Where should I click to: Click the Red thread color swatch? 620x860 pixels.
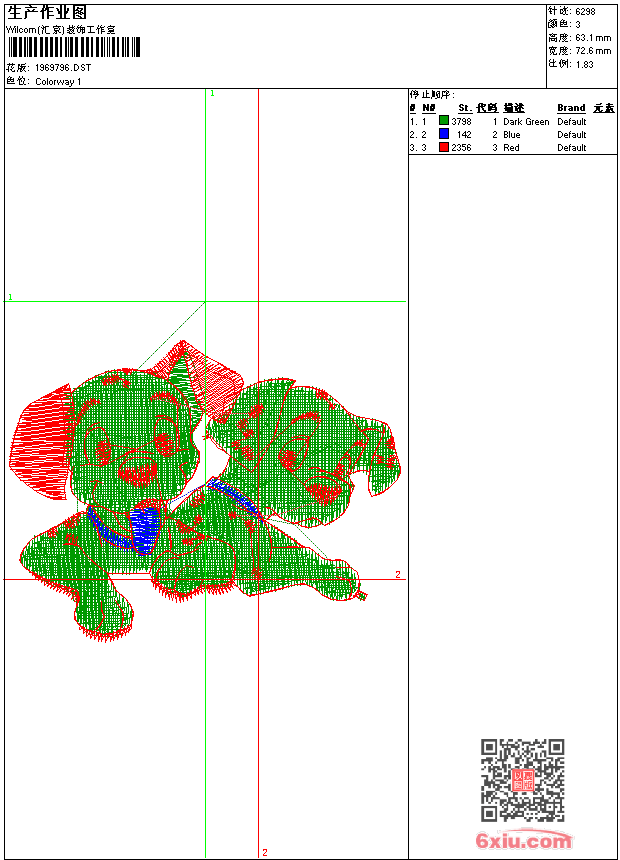pos(444,147)
